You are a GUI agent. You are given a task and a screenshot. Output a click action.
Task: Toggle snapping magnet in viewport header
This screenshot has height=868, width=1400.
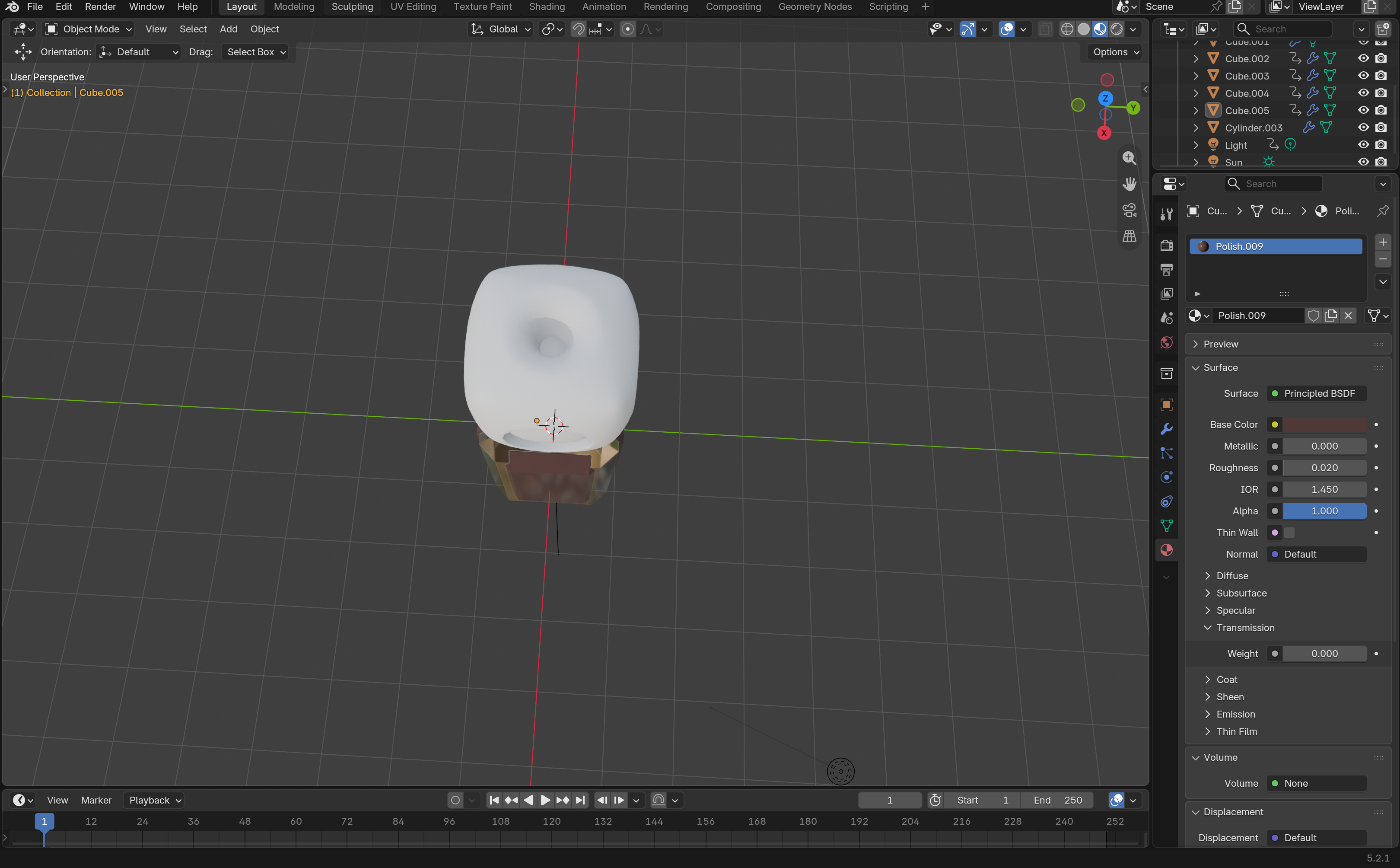[x=578, y=29]
